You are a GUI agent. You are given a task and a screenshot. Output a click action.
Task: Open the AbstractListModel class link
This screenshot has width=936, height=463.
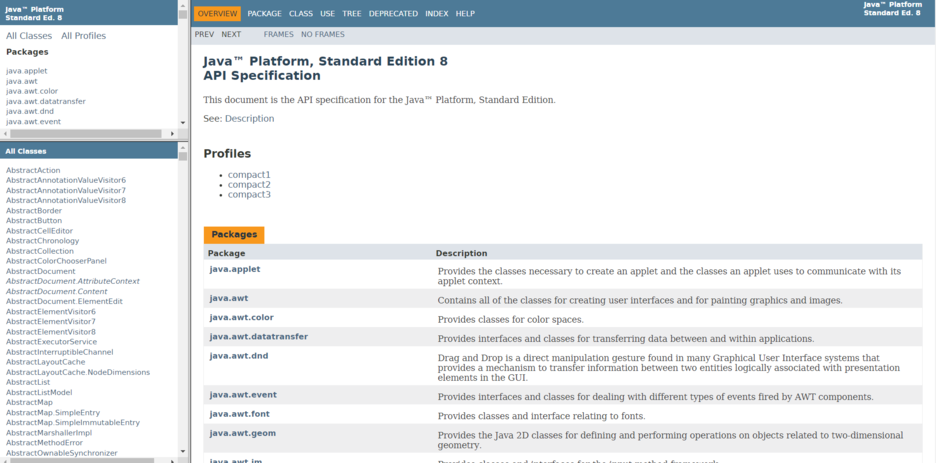point(39,393)
